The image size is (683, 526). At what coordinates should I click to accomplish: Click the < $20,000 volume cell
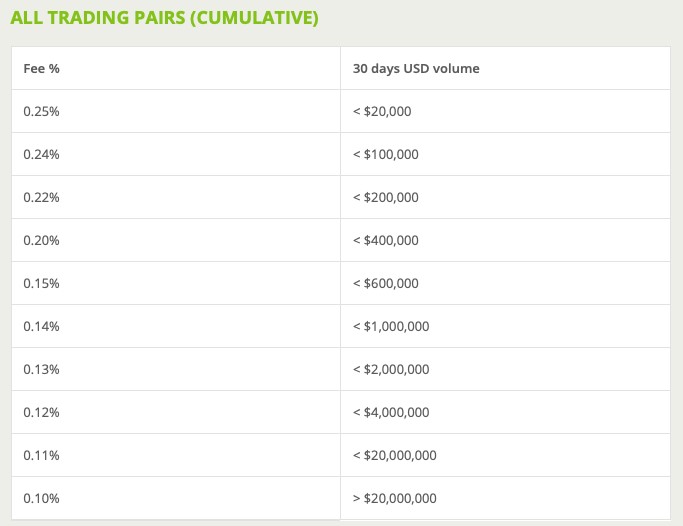coord(505,111)
